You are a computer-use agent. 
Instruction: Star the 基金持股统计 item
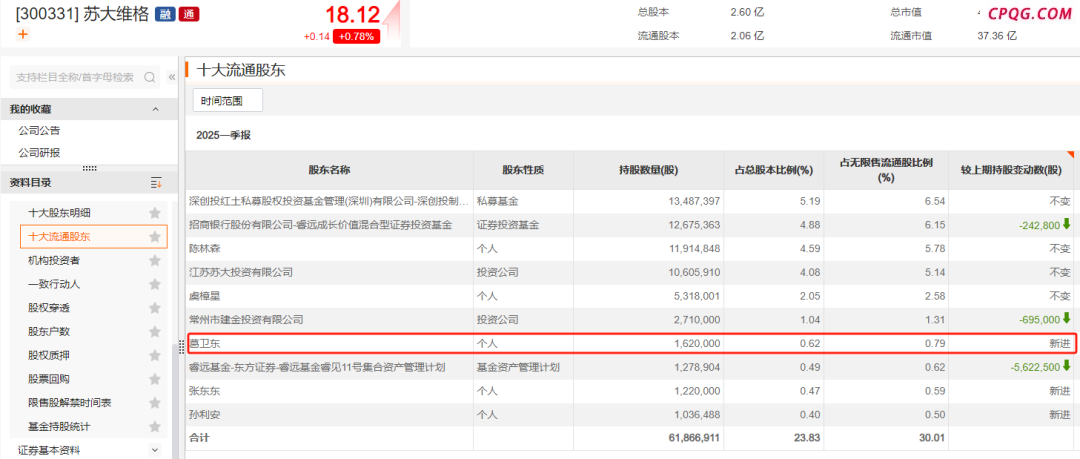tap(155, 427)
